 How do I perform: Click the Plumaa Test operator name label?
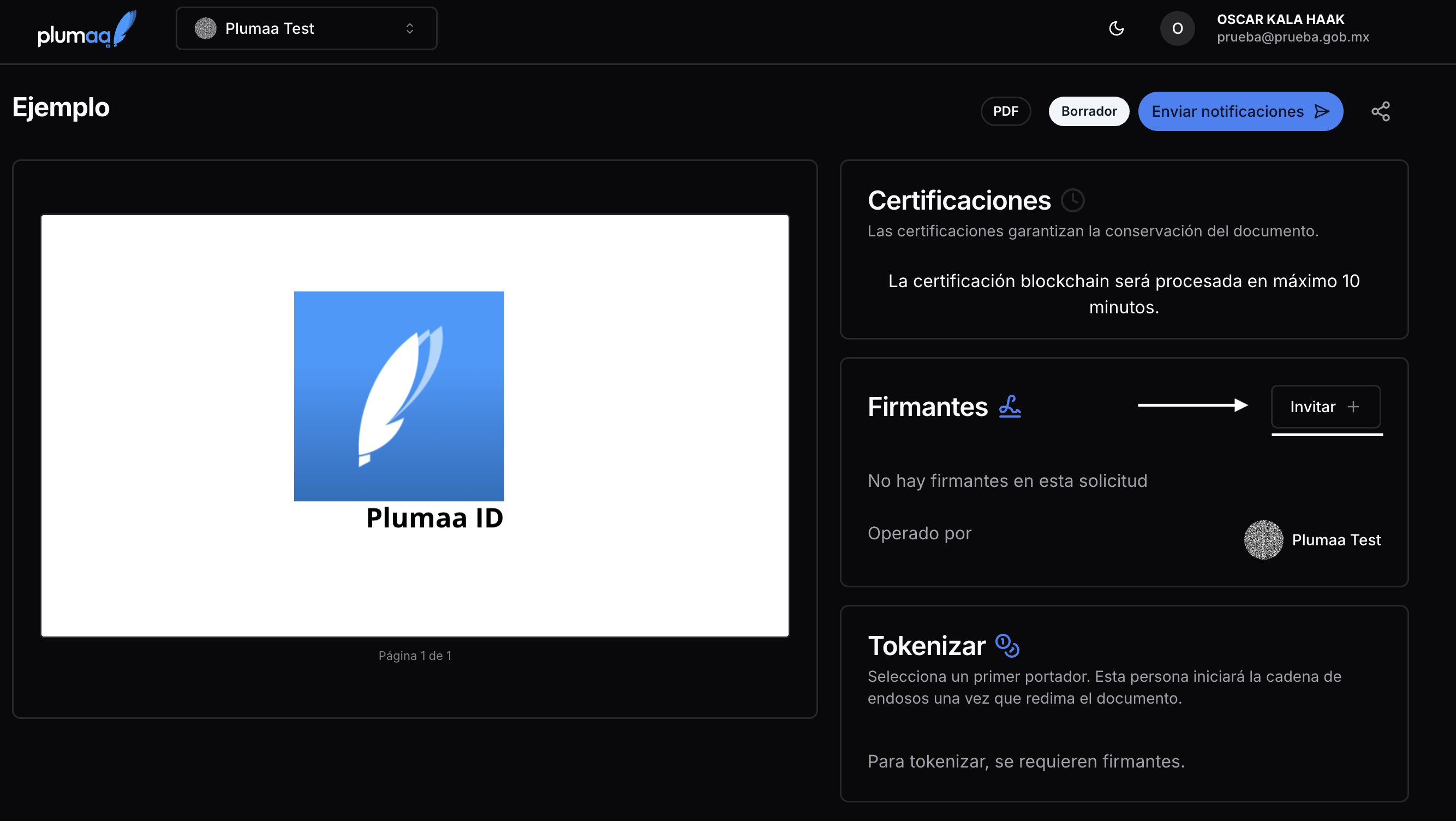pyautogui.click(x=1336, y=540)
